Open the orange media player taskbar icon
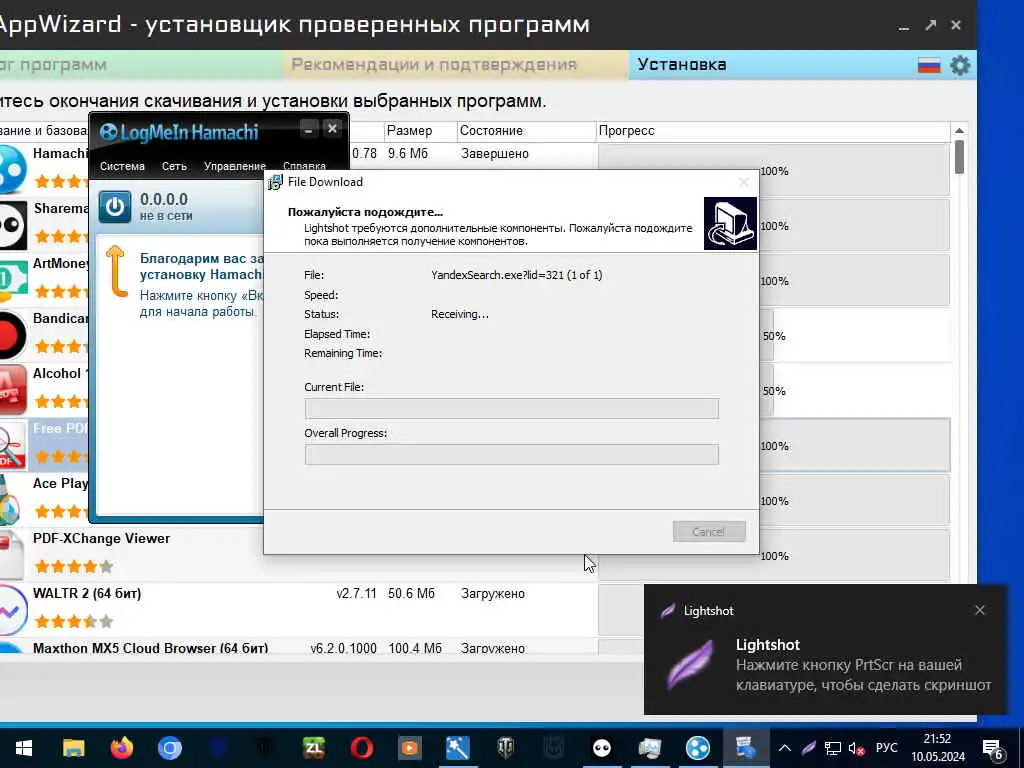 coord(410,748)
